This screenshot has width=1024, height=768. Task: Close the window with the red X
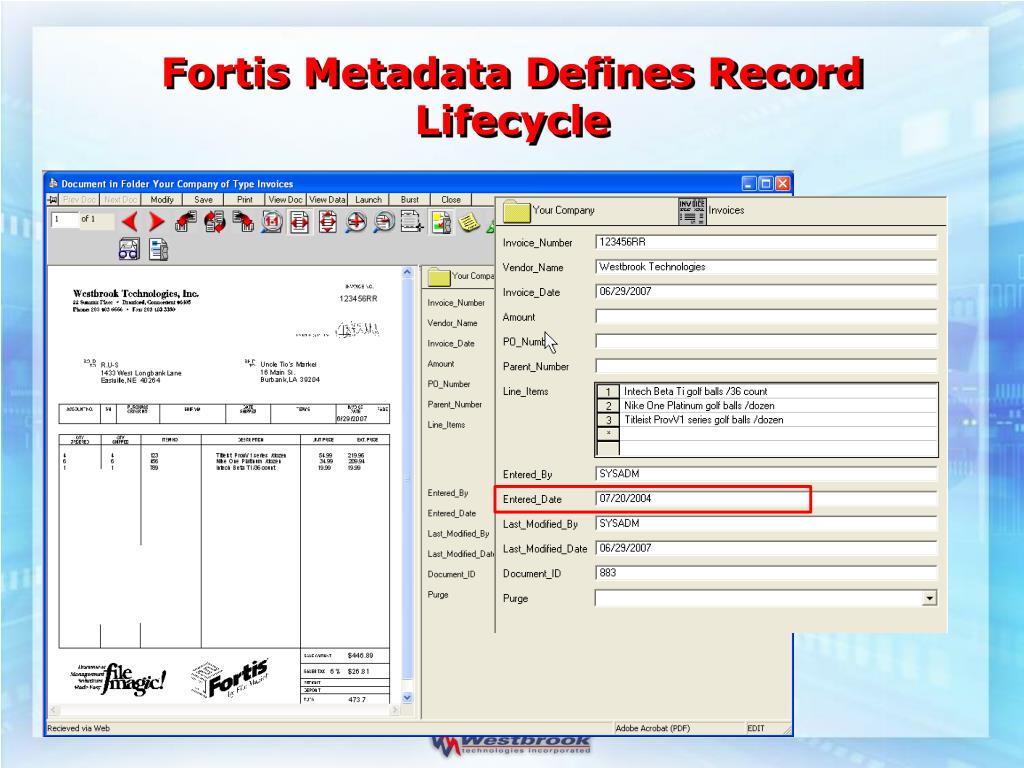pyautogui.click(x=782, y=184)
